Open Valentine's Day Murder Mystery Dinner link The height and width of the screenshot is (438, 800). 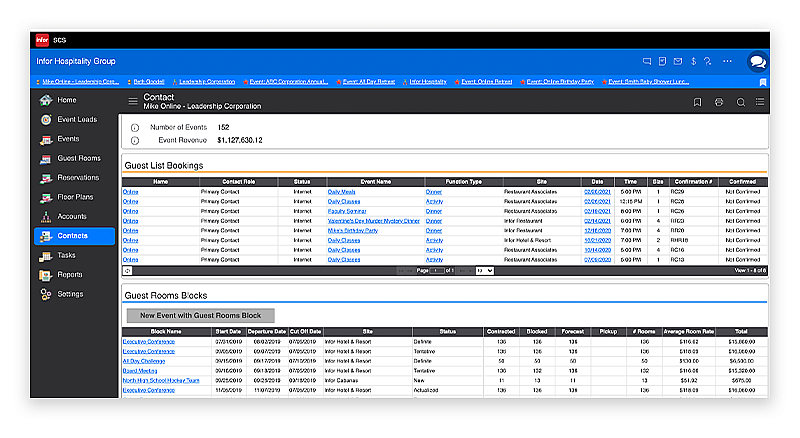373,221
